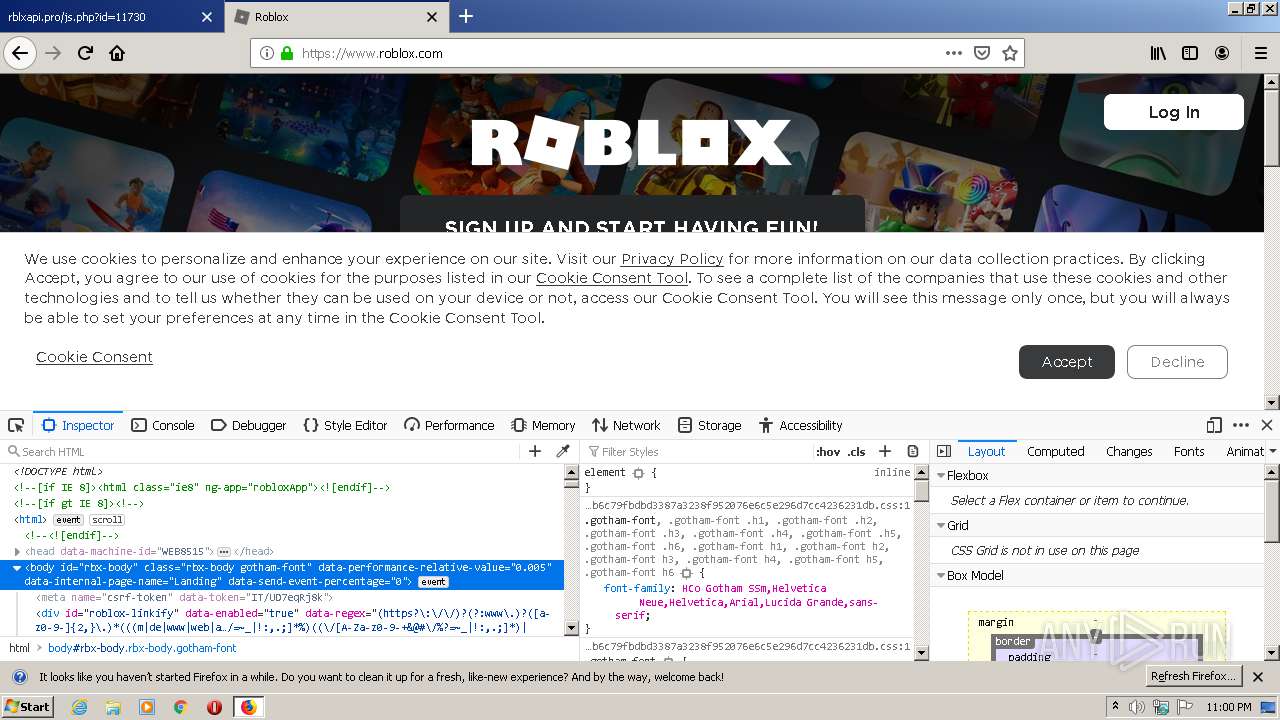Open a new browser tab

tap(466, 16)
